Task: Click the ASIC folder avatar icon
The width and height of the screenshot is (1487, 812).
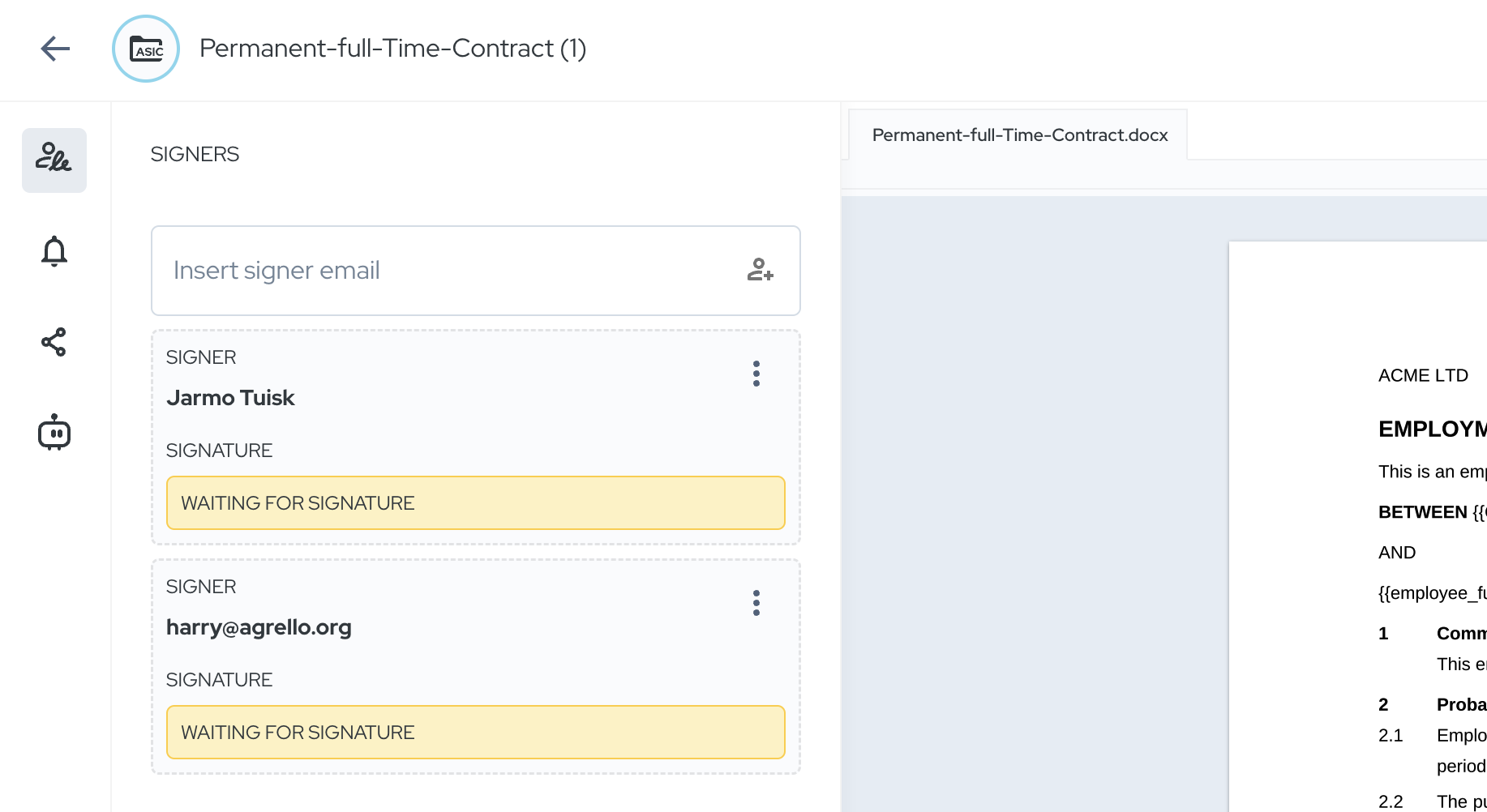Action: click(x=146, y=49)
